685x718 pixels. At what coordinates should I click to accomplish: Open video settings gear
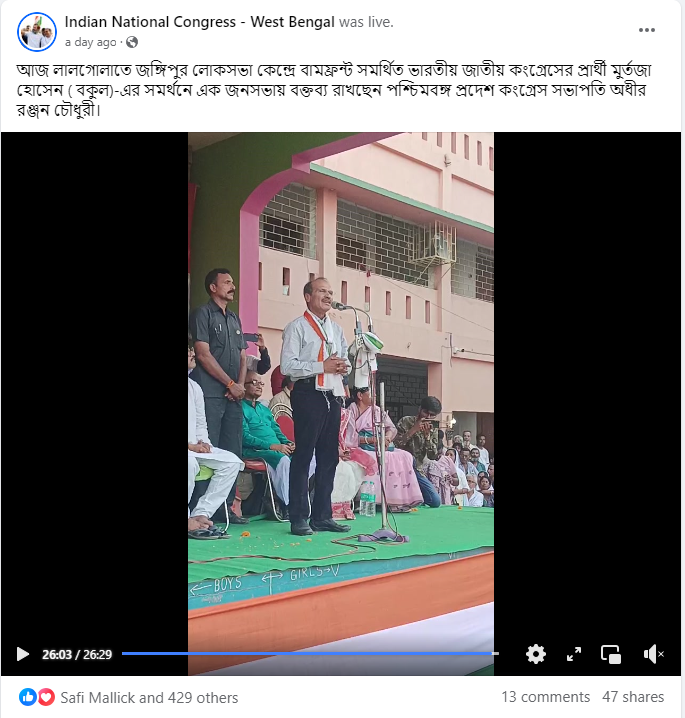[x=536, y=654]
